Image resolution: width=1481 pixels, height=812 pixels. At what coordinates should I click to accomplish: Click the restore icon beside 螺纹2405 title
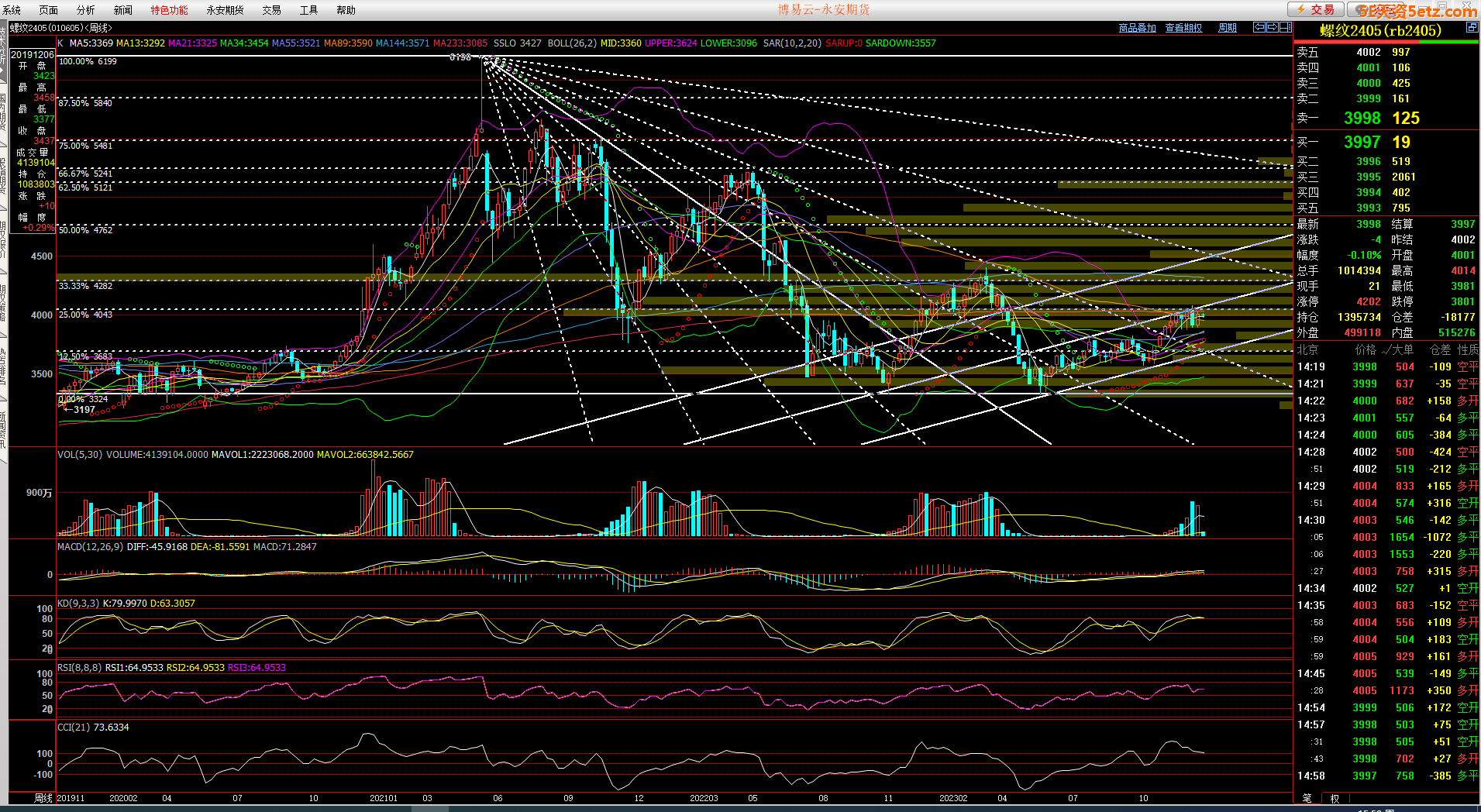point(1471,28)
